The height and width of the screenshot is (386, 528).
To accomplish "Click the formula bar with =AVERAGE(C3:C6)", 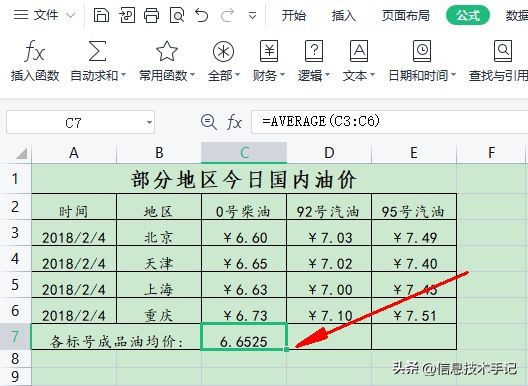I will [x=390, y=122].
